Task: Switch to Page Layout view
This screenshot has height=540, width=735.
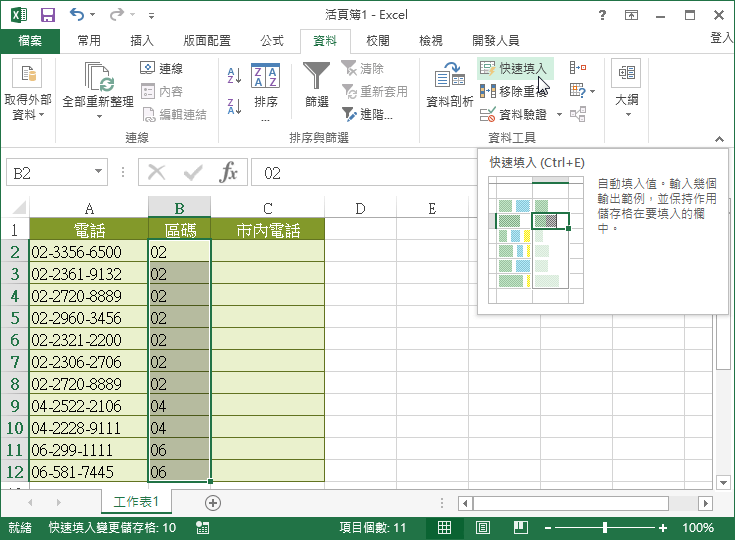Action: pyautogui.click(x=483, y=528)
